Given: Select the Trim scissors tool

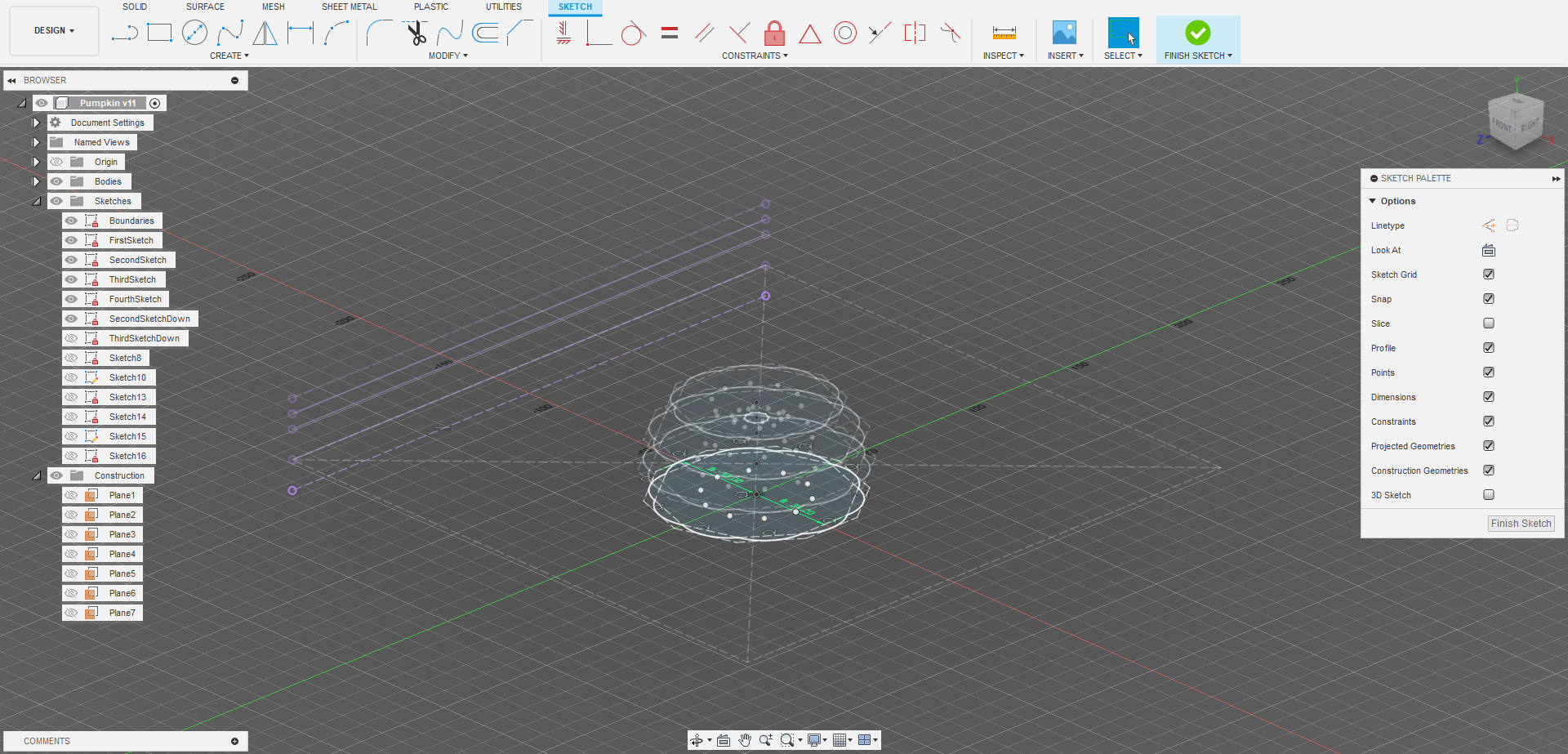Looking at the screenshot, I should coord(416,33).
